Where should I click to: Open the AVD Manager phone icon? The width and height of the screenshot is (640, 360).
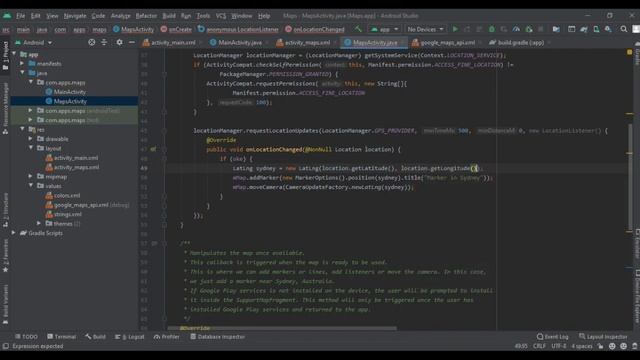[596, 29]
